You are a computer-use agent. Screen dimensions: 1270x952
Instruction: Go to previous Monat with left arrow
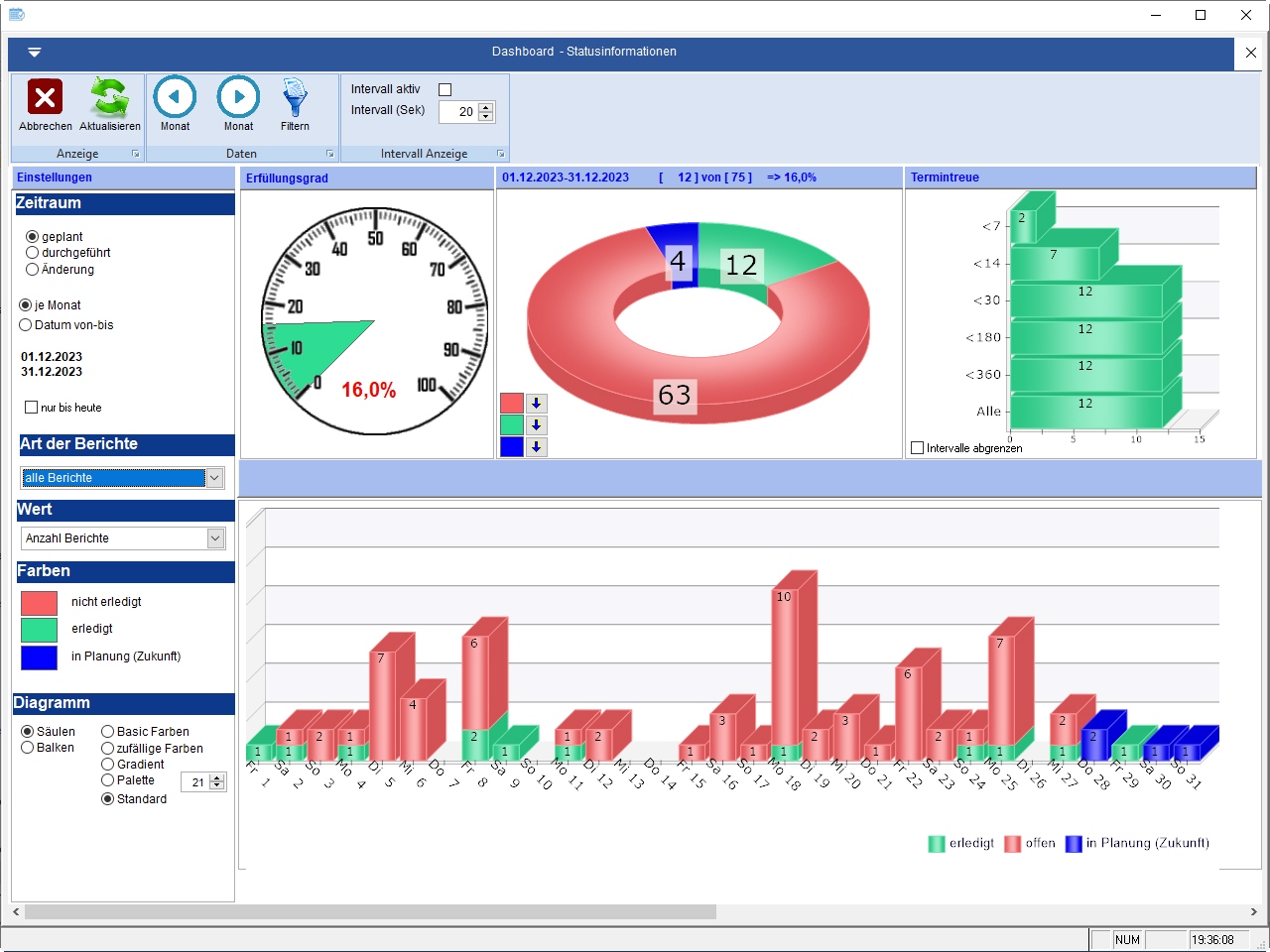click(175, 97)
